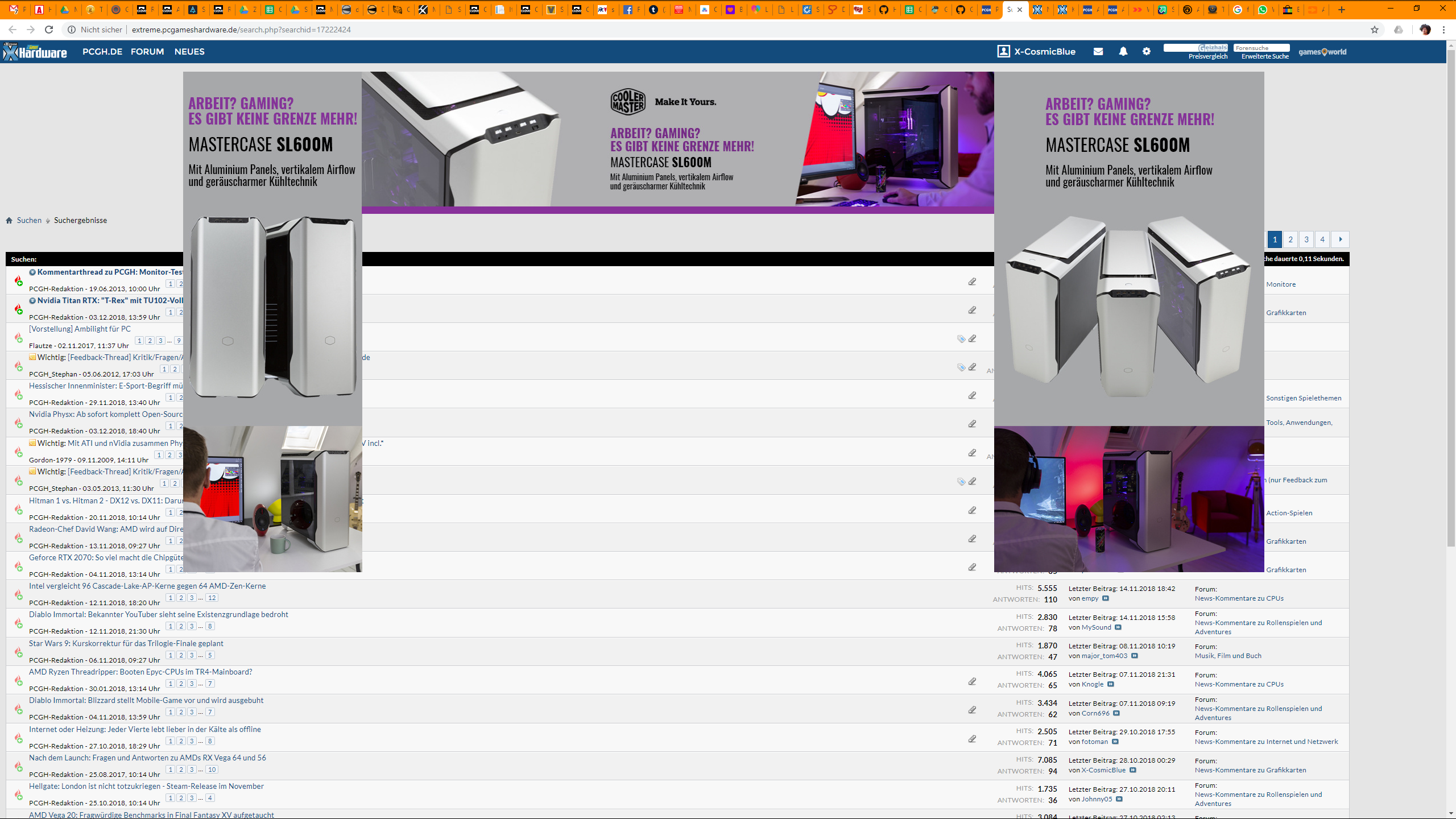The width and height of the screenshot is (1456, 819).
Task: Click next page arrow in pagination
Action: click(1341, 239)
